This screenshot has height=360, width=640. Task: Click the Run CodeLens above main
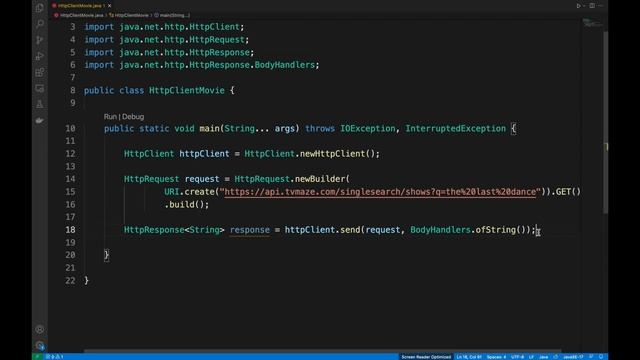click(x=110, y=117)
